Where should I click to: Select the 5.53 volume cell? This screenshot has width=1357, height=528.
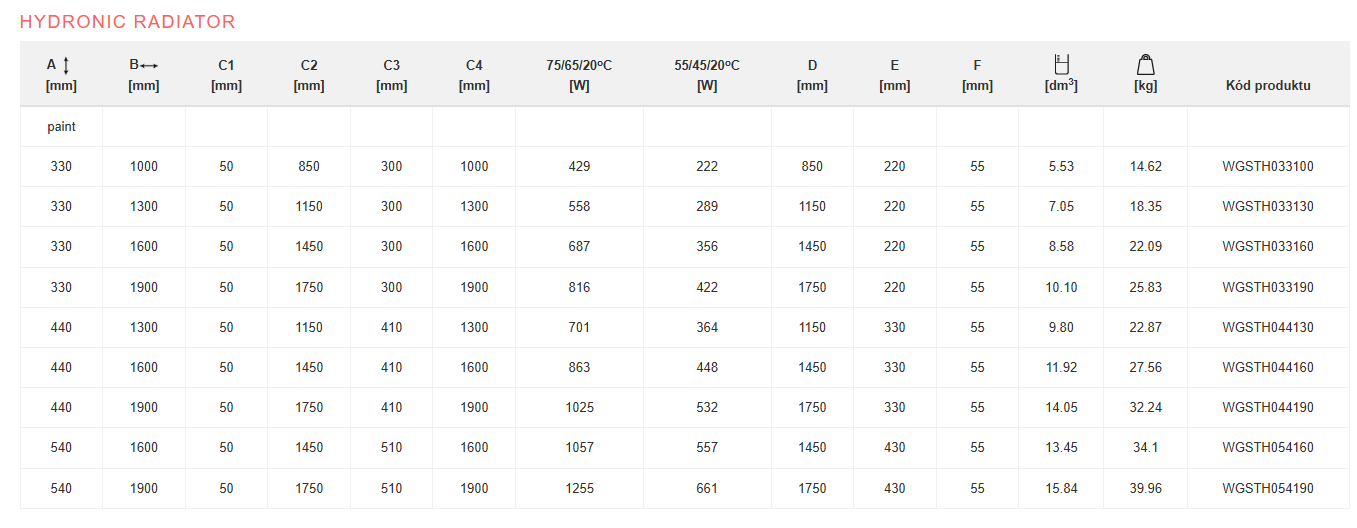tap(1061, 166)
